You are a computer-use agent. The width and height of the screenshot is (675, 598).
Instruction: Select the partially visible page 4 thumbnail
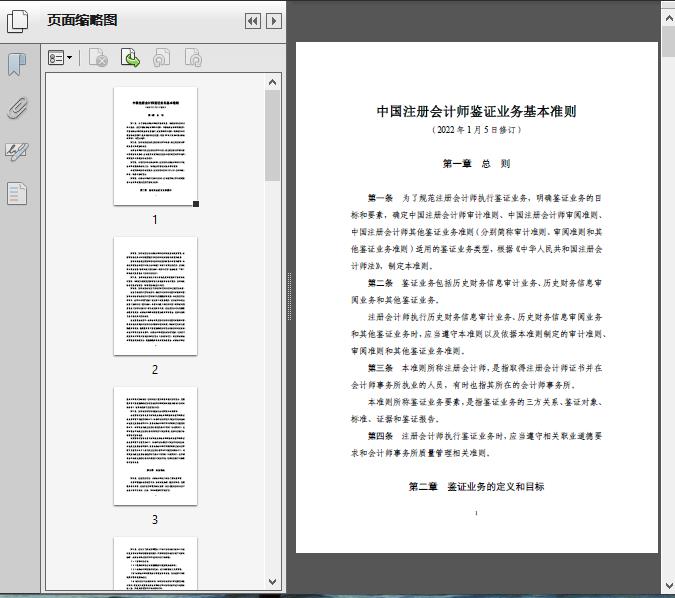(155, 563)
